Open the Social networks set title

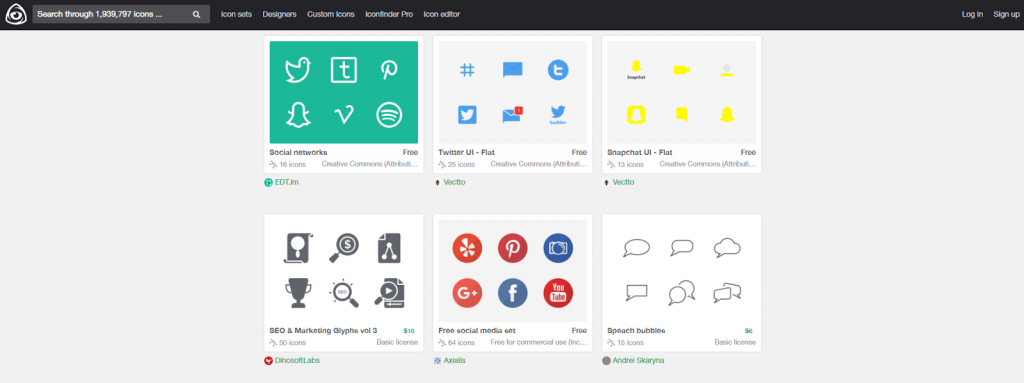click(x=298, y=152)
